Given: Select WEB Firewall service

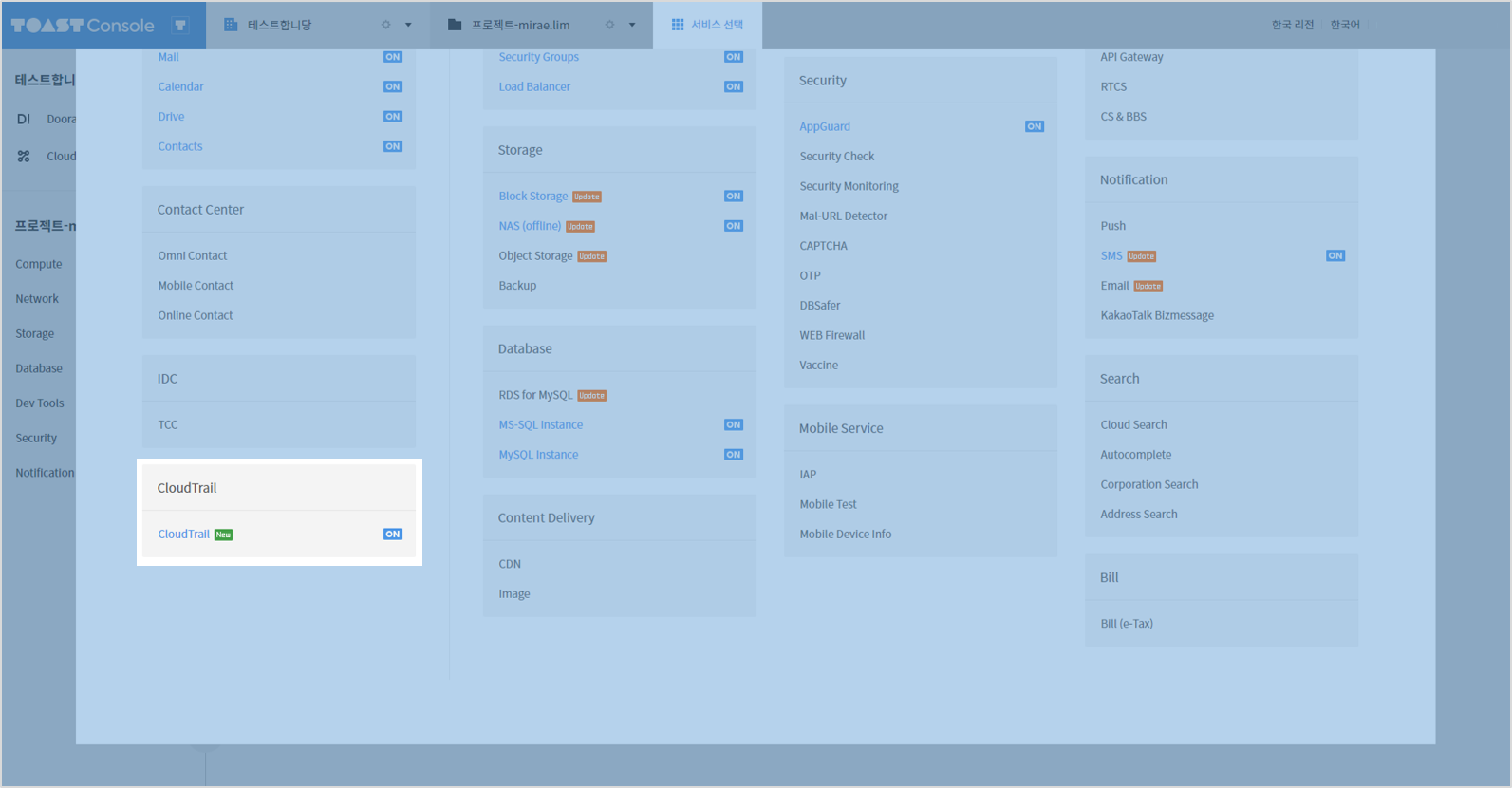Looking at the screenshot, I should 832,335.
